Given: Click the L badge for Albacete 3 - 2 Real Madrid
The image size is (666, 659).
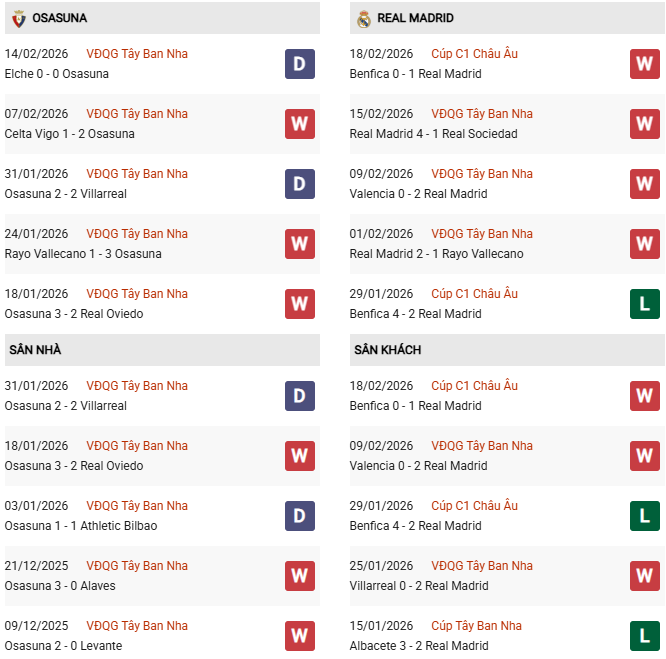Looking at the screenshot, I should [x=645, y=636].
